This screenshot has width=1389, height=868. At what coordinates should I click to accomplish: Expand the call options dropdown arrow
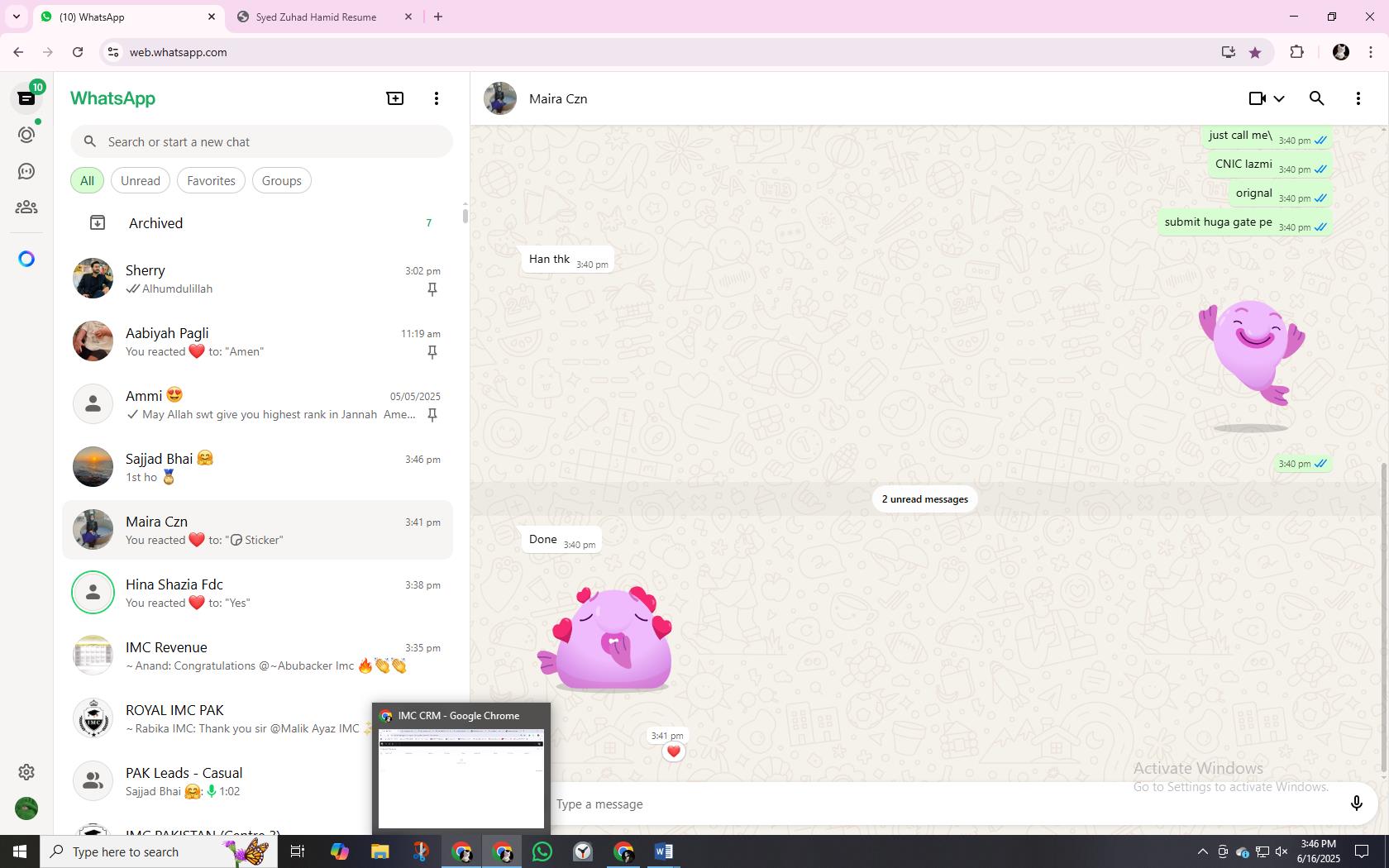pyautogui.click(x=1279, y=98)
